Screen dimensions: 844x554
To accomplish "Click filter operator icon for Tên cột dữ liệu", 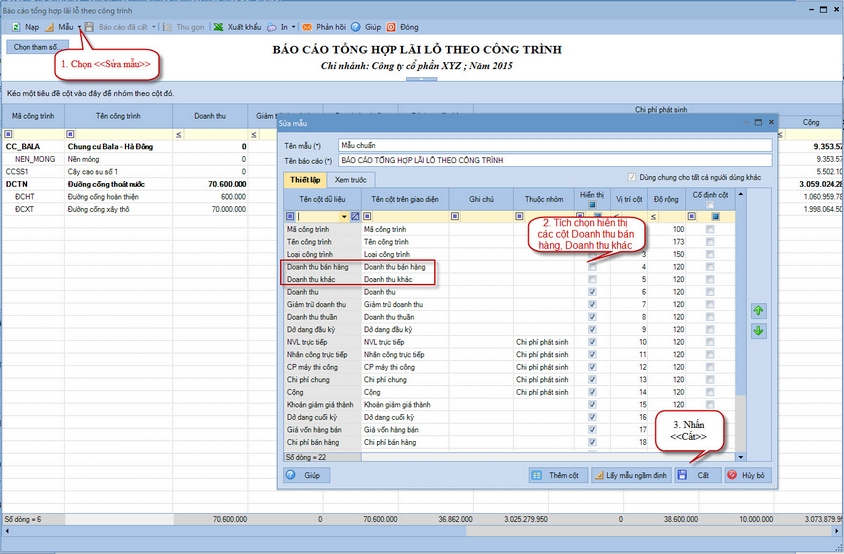I will click(x=290, y=216).
